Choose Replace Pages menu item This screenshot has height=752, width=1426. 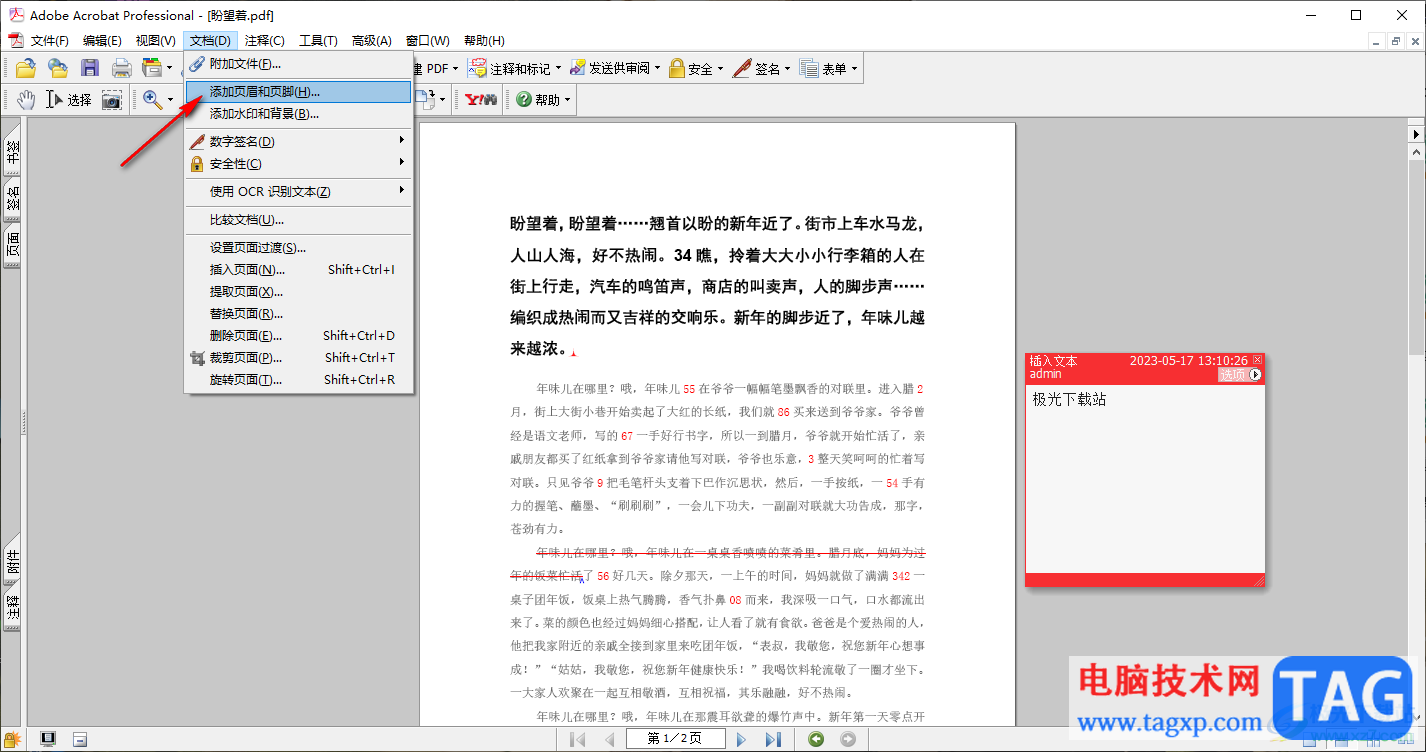[x=299, y=314]
